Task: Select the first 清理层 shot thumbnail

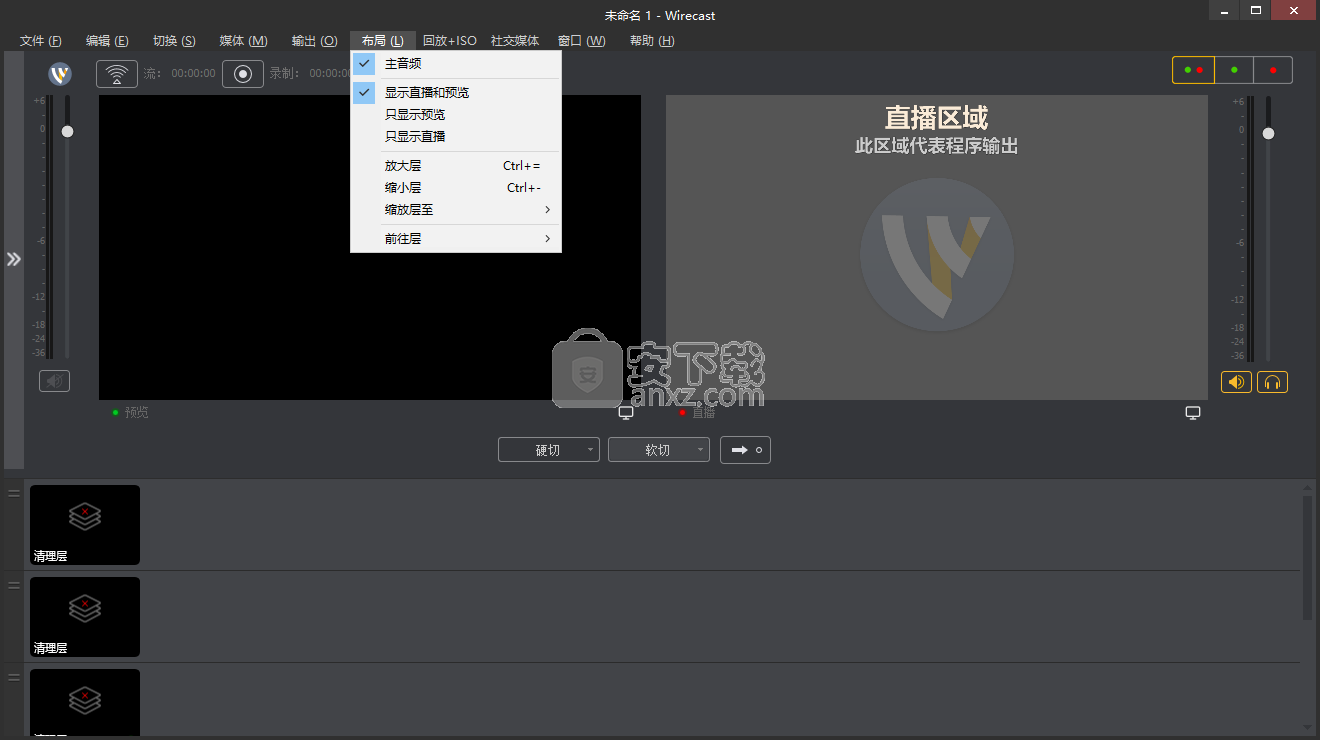Action: click(x=85, y=525)
